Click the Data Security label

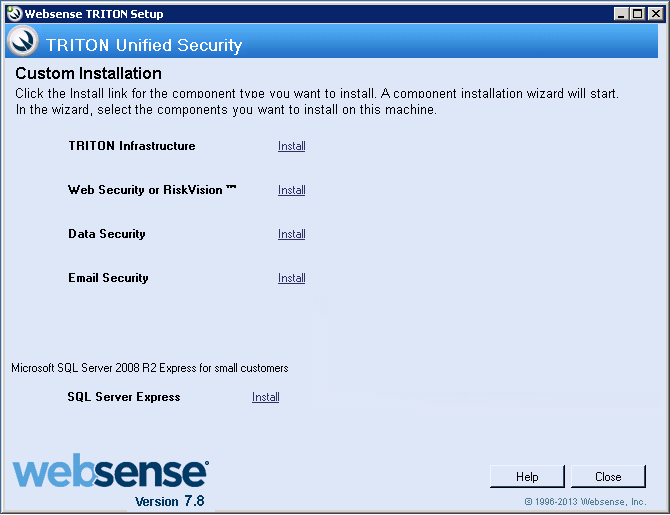(107, 234)
